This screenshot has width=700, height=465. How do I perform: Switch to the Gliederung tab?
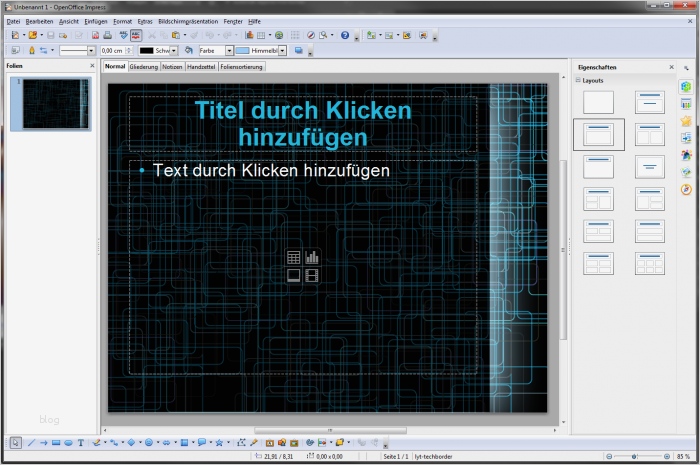click(x=144, y=67)
